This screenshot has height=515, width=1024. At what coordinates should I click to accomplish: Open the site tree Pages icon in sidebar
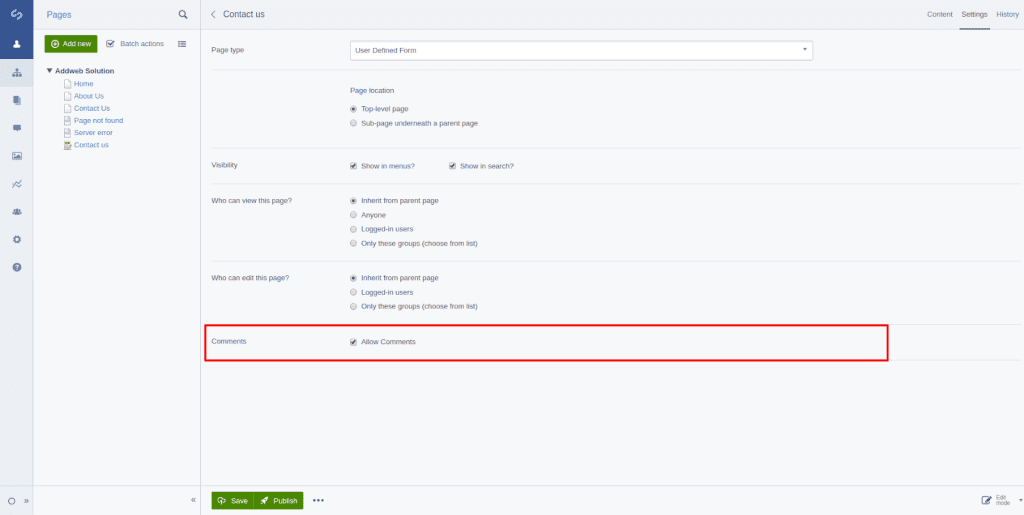(16, 73)
